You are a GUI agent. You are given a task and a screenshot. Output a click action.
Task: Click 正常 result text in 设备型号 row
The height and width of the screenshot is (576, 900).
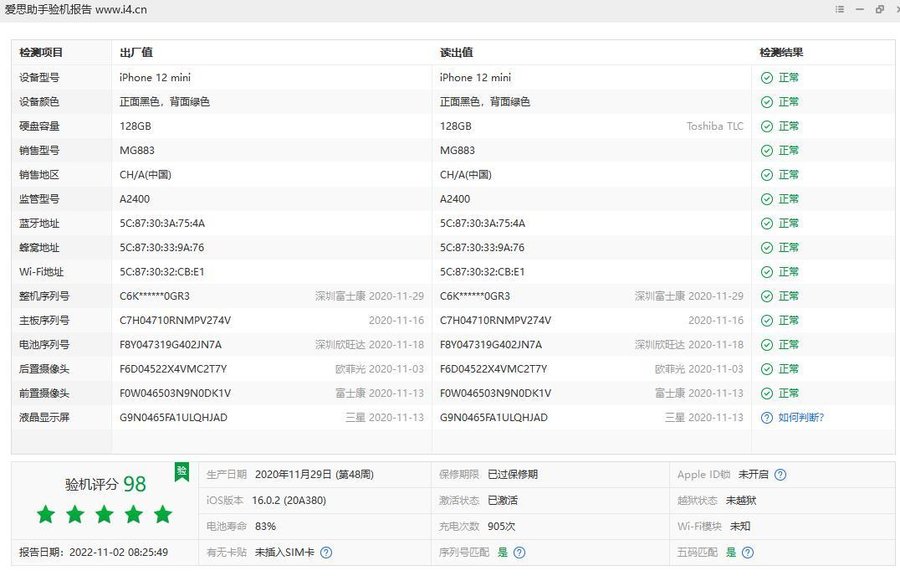click(788, 77)
